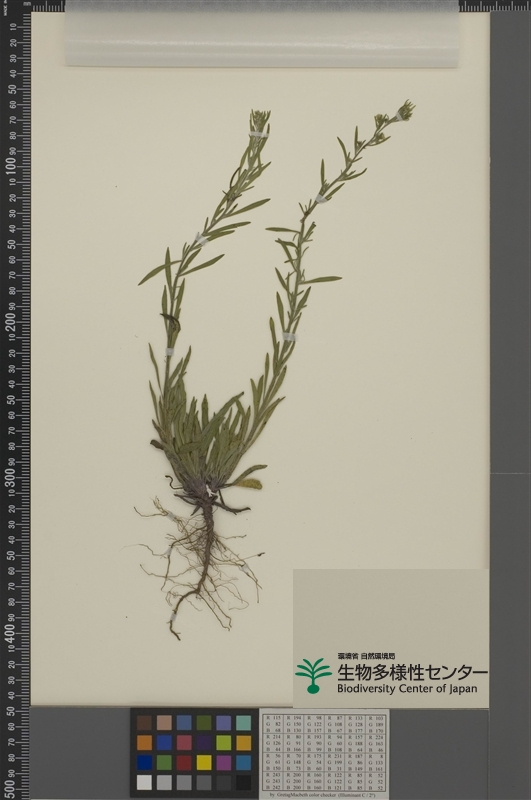Pick the yellow-green lime swatch
Image resolution: width=531 pixels, height=800 pixels.
pos(224,743)
